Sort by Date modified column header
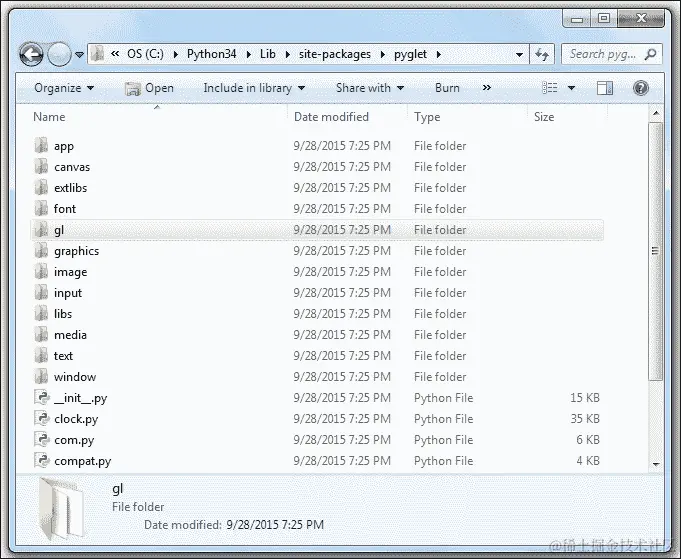The image size is (681, 559). (331, 117)
